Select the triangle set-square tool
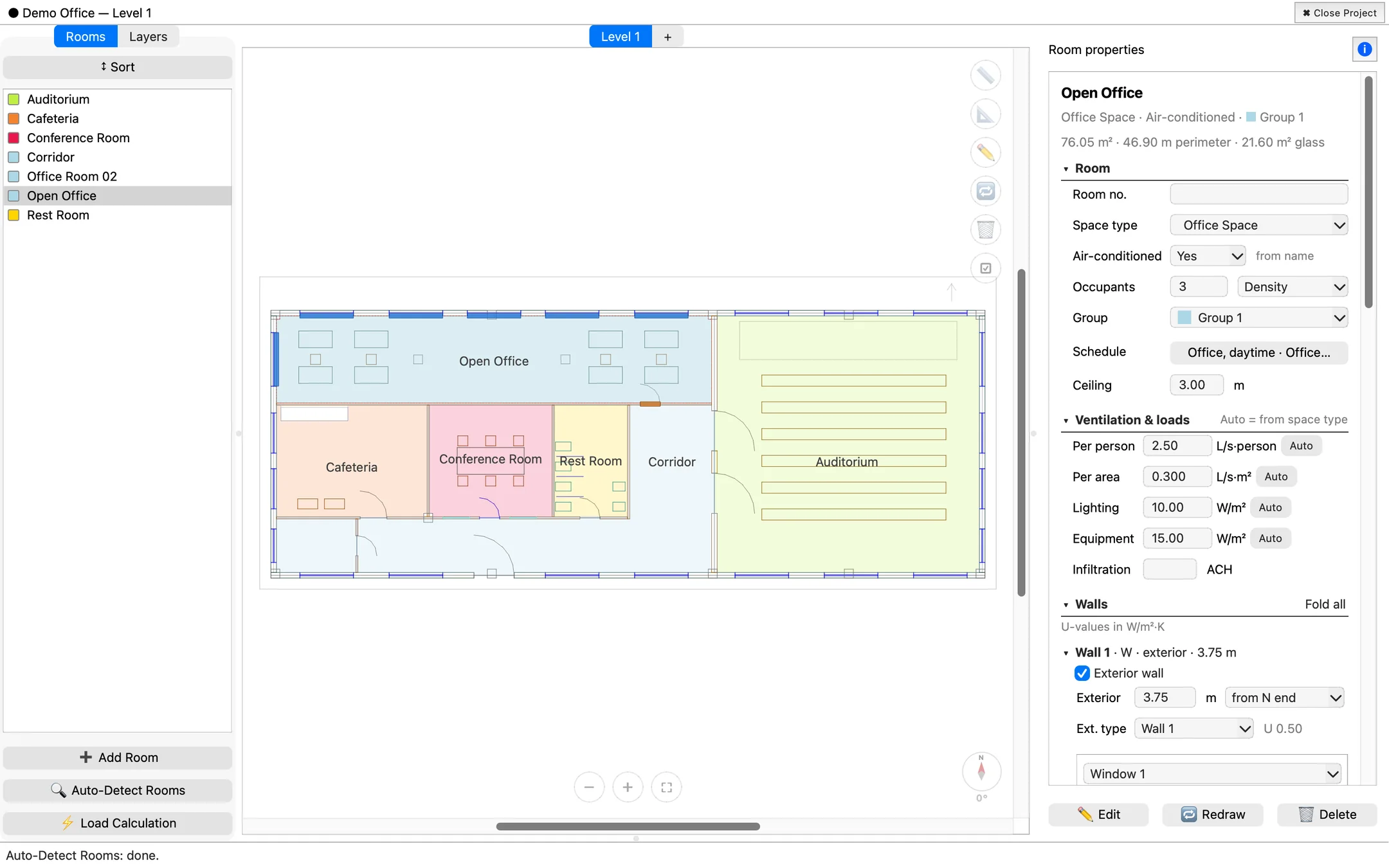Viewport: 1389px width, 868px height. click(985, 114)
